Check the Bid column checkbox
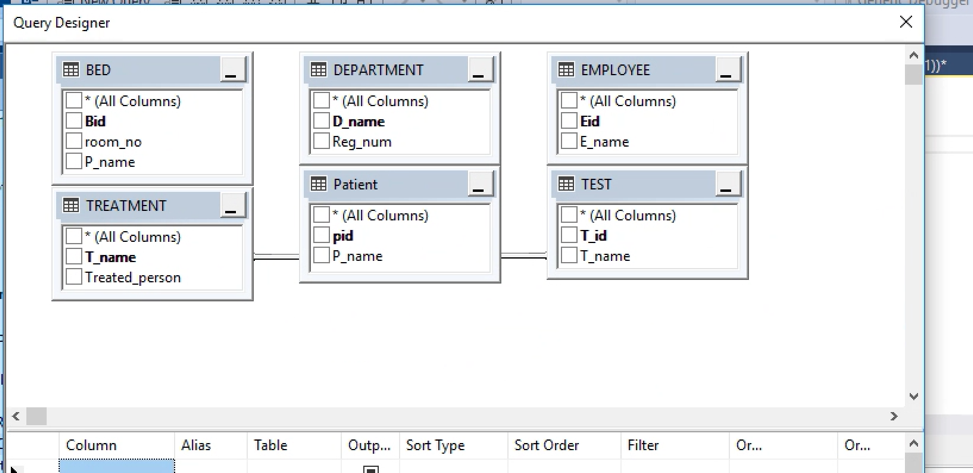973x473 pixels. point(74,120)
